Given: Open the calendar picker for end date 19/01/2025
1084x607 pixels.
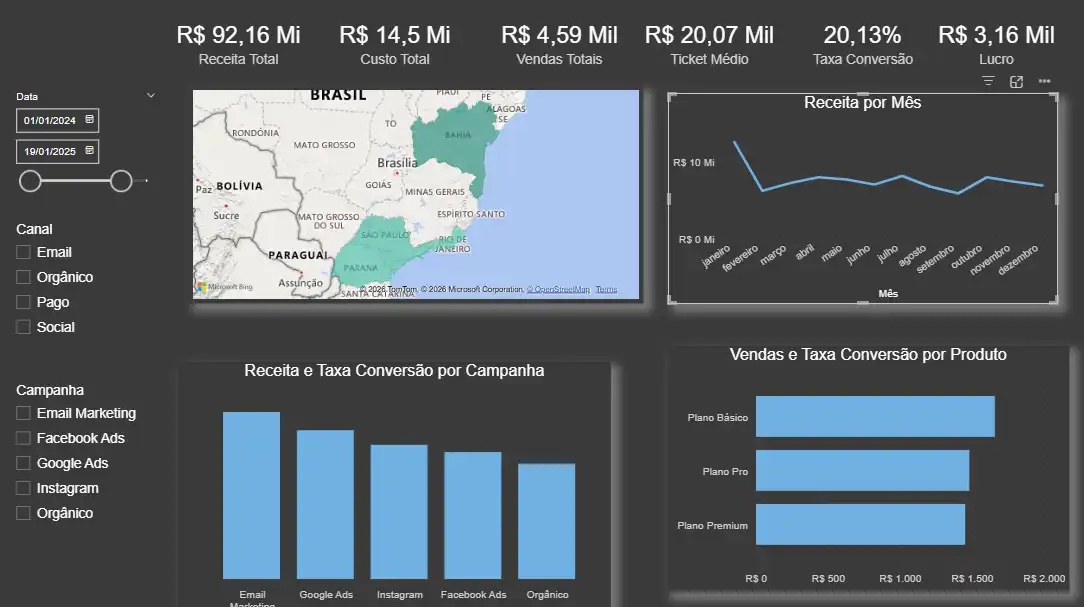Looking at the screenshot, I should (89, 151).
